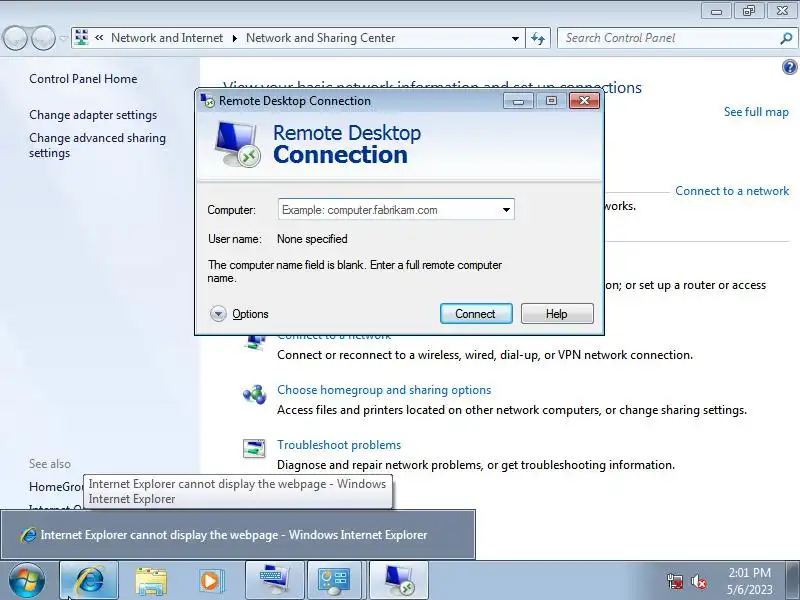Switch to Remote Desktop Connection taskbar icon

[398, 580]
